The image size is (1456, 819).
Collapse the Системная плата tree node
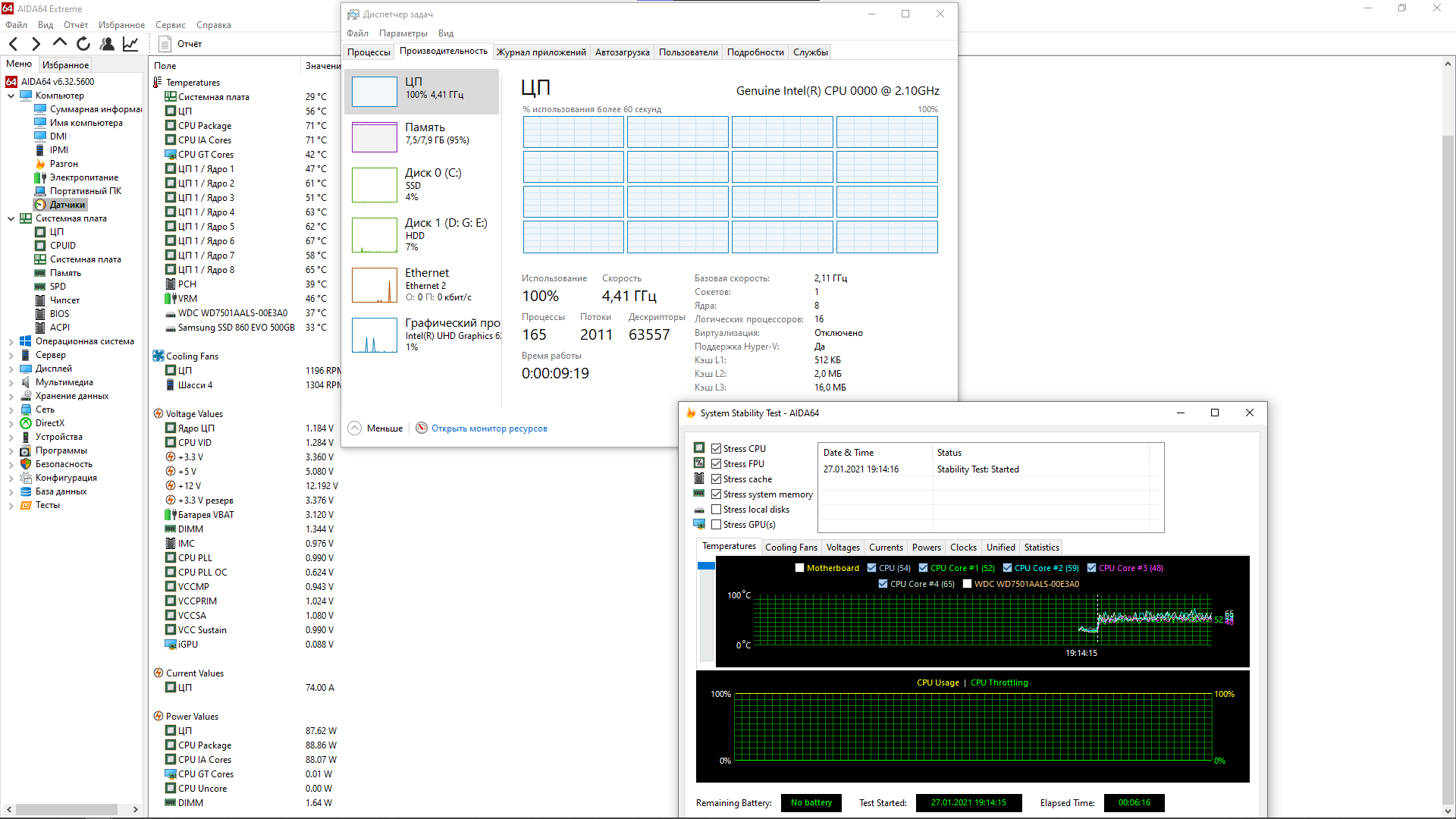[11, 219]
